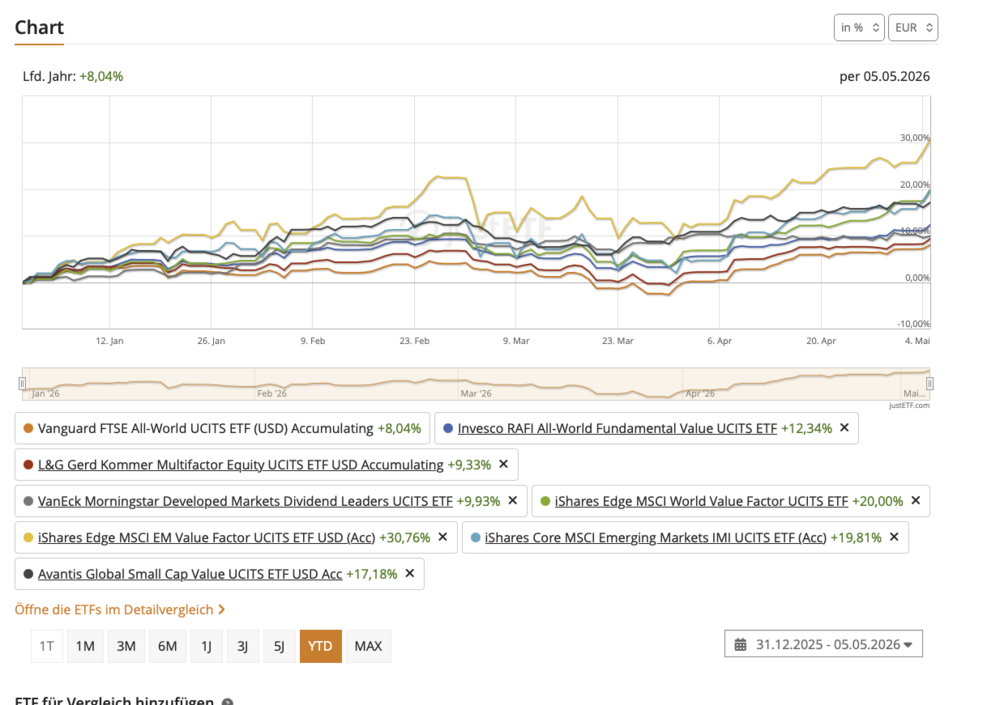
Task: Open iShares Edge MSCI EM Value Factor link
Action: click(207, 538)
